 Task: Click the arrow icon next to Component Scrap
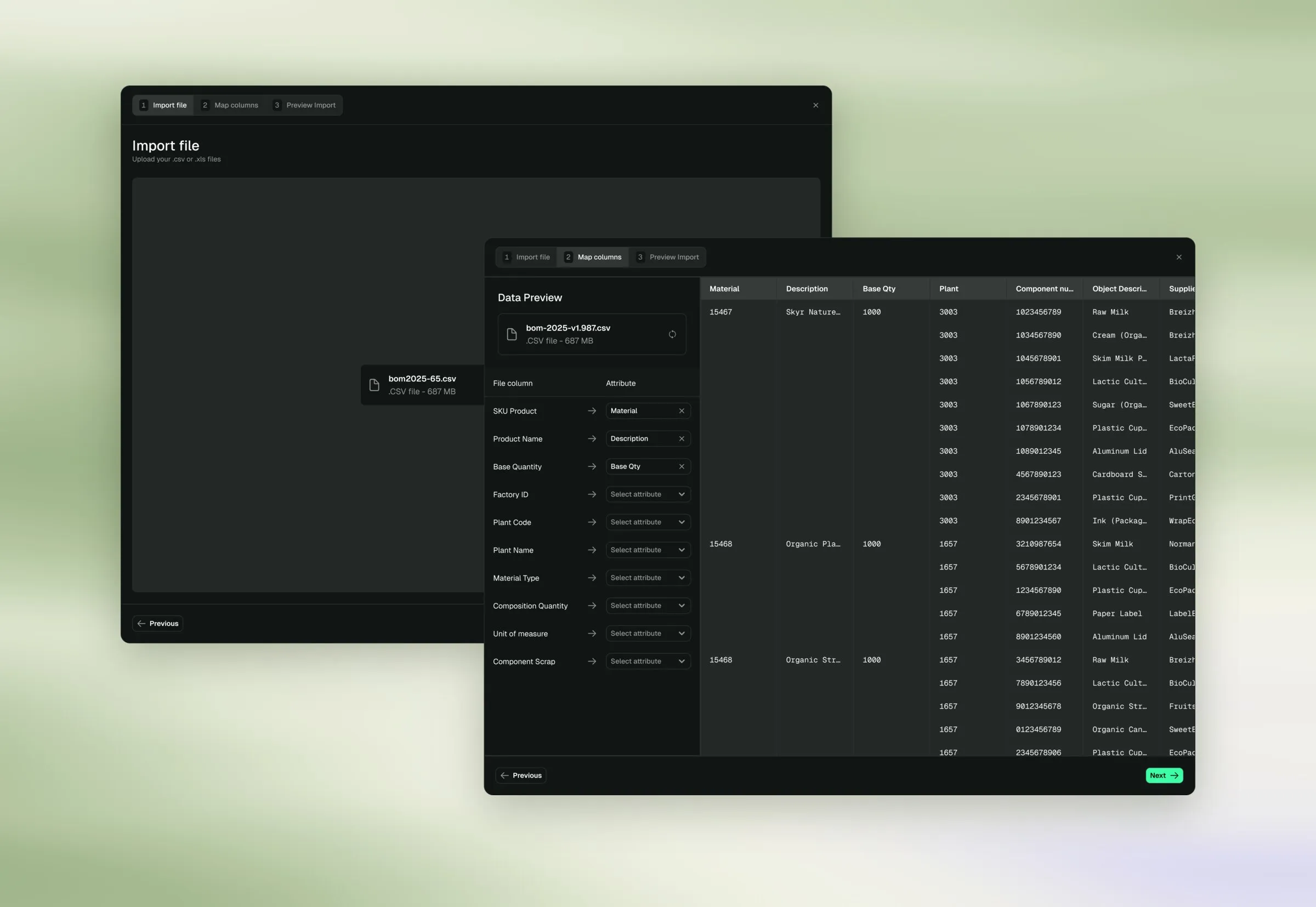point(592,661)
